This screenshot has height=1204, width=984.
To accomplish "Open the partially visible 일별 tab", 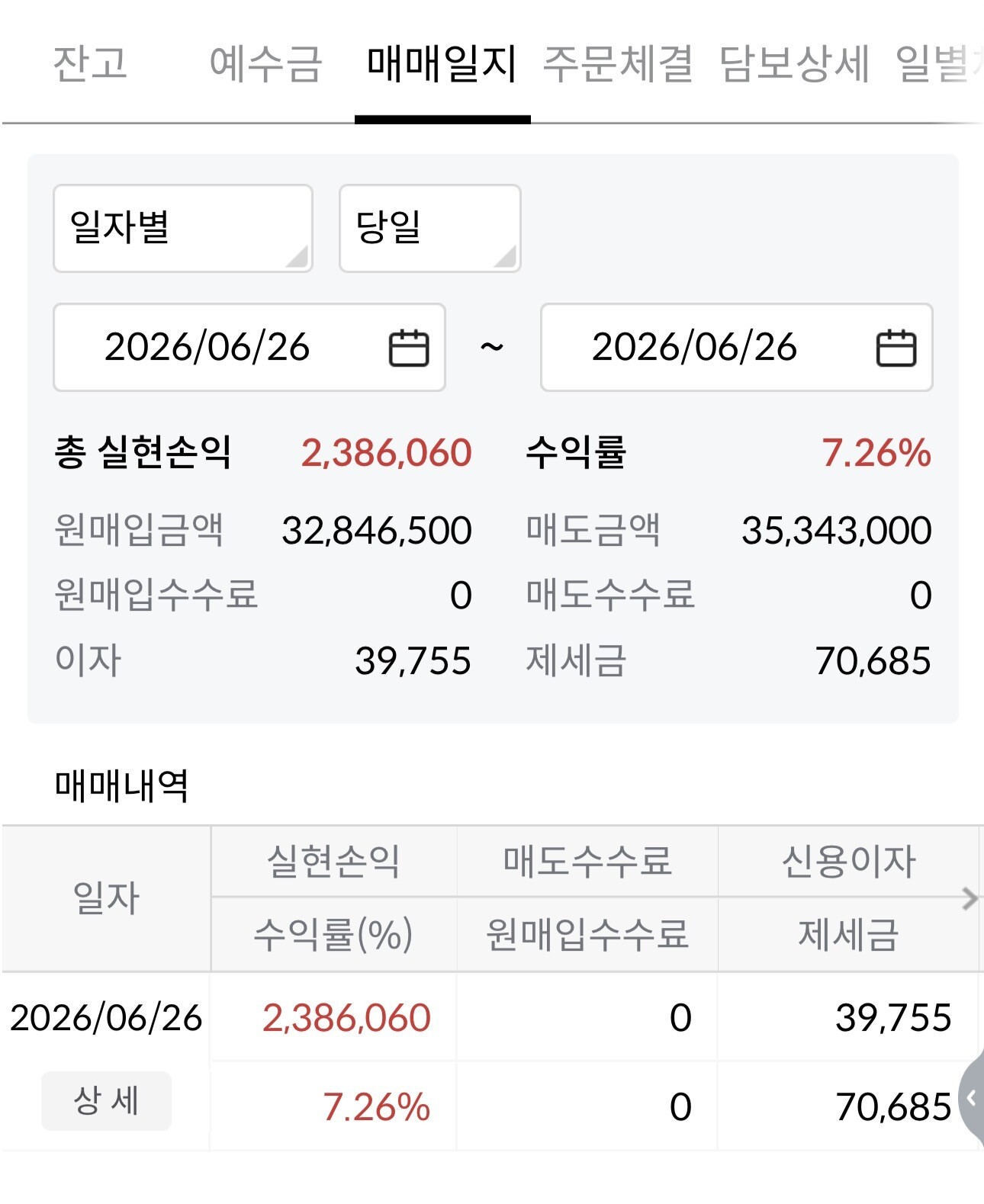I will (938, 63).
